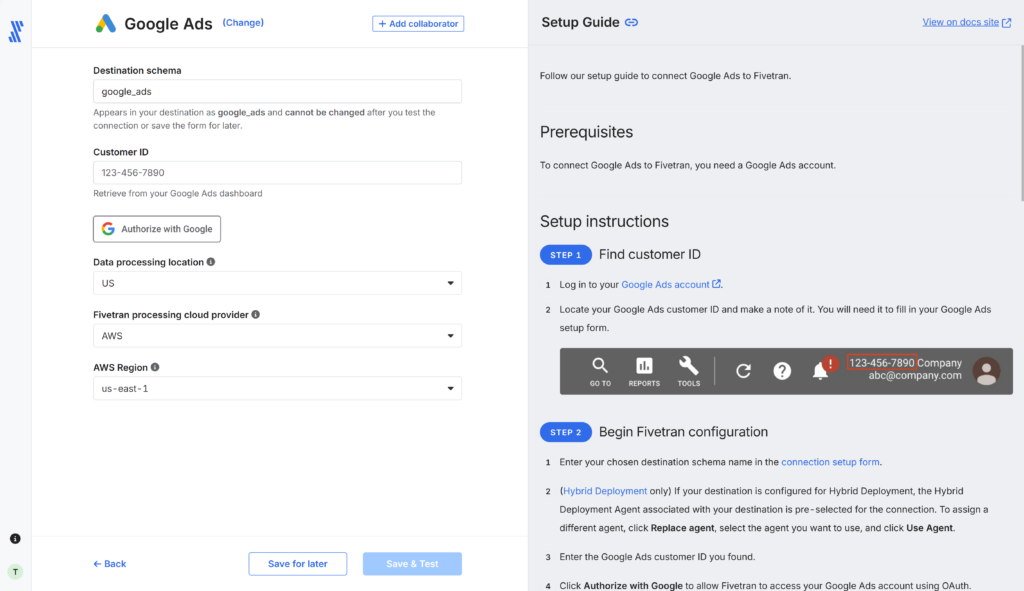Focus the Customer ID input field
This screenshot has height=591, width=1024.
coord(278,173)
